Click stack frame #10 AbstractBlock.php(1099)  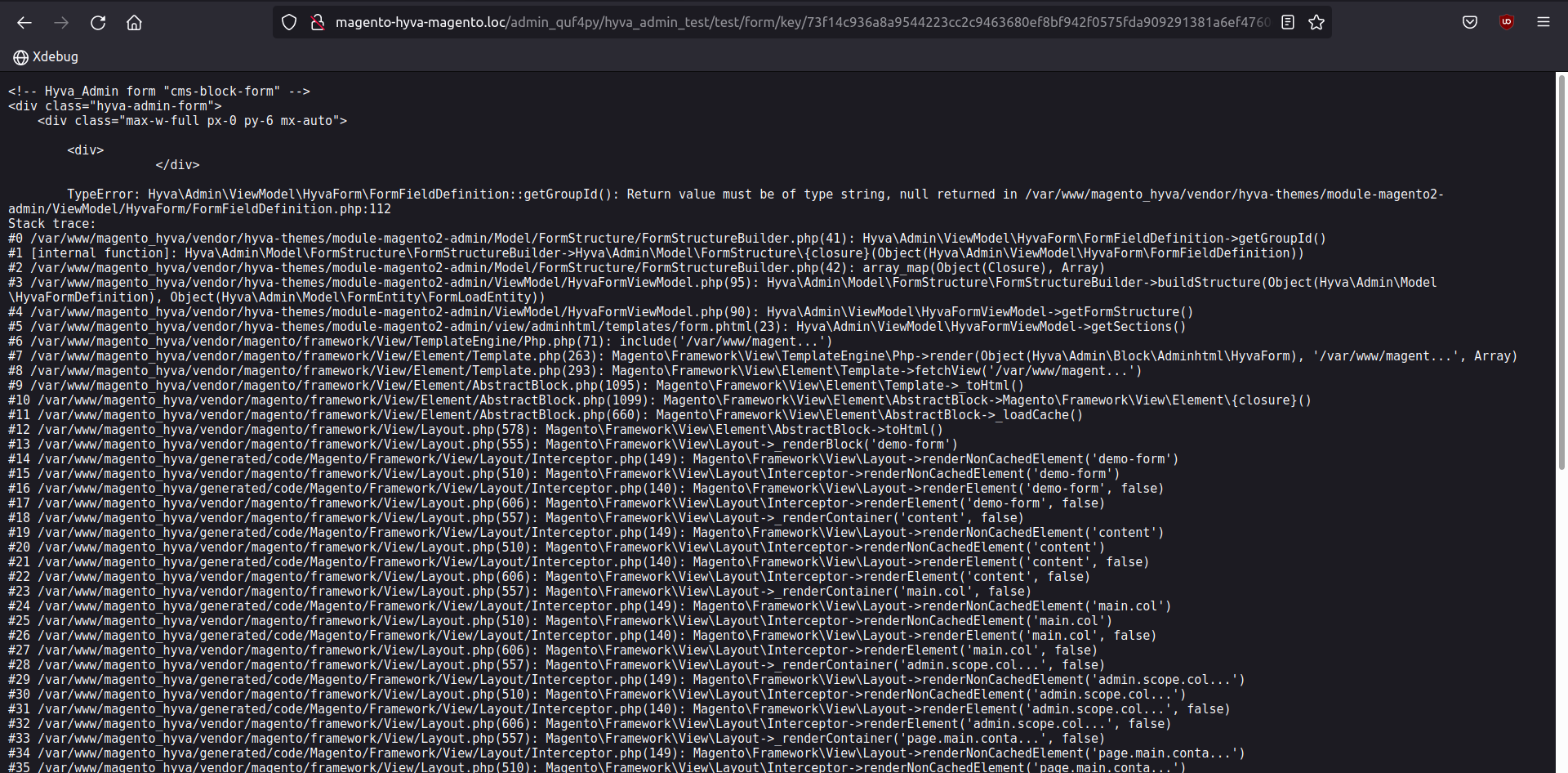660,400
